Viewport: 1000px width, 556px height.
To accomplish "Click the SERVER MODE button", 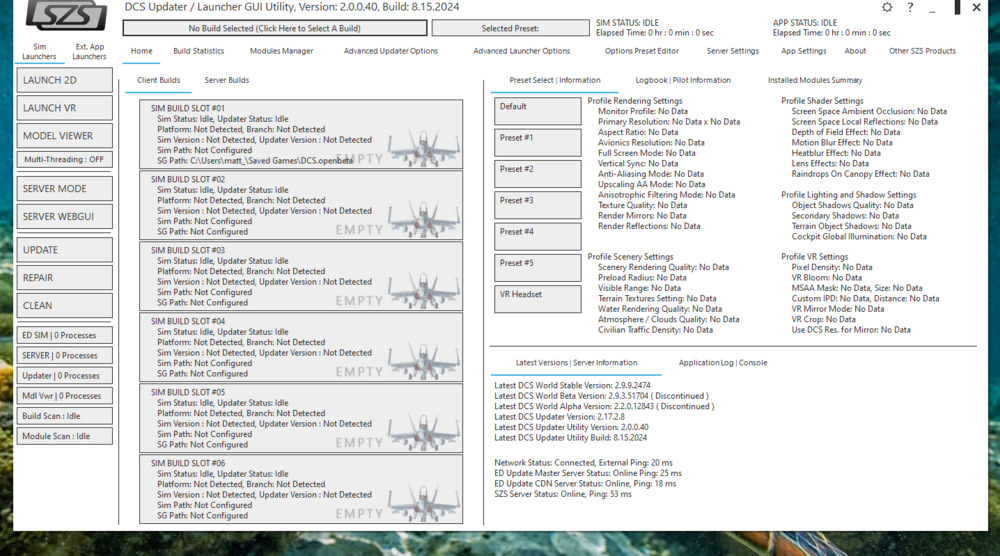I will 64,189.
